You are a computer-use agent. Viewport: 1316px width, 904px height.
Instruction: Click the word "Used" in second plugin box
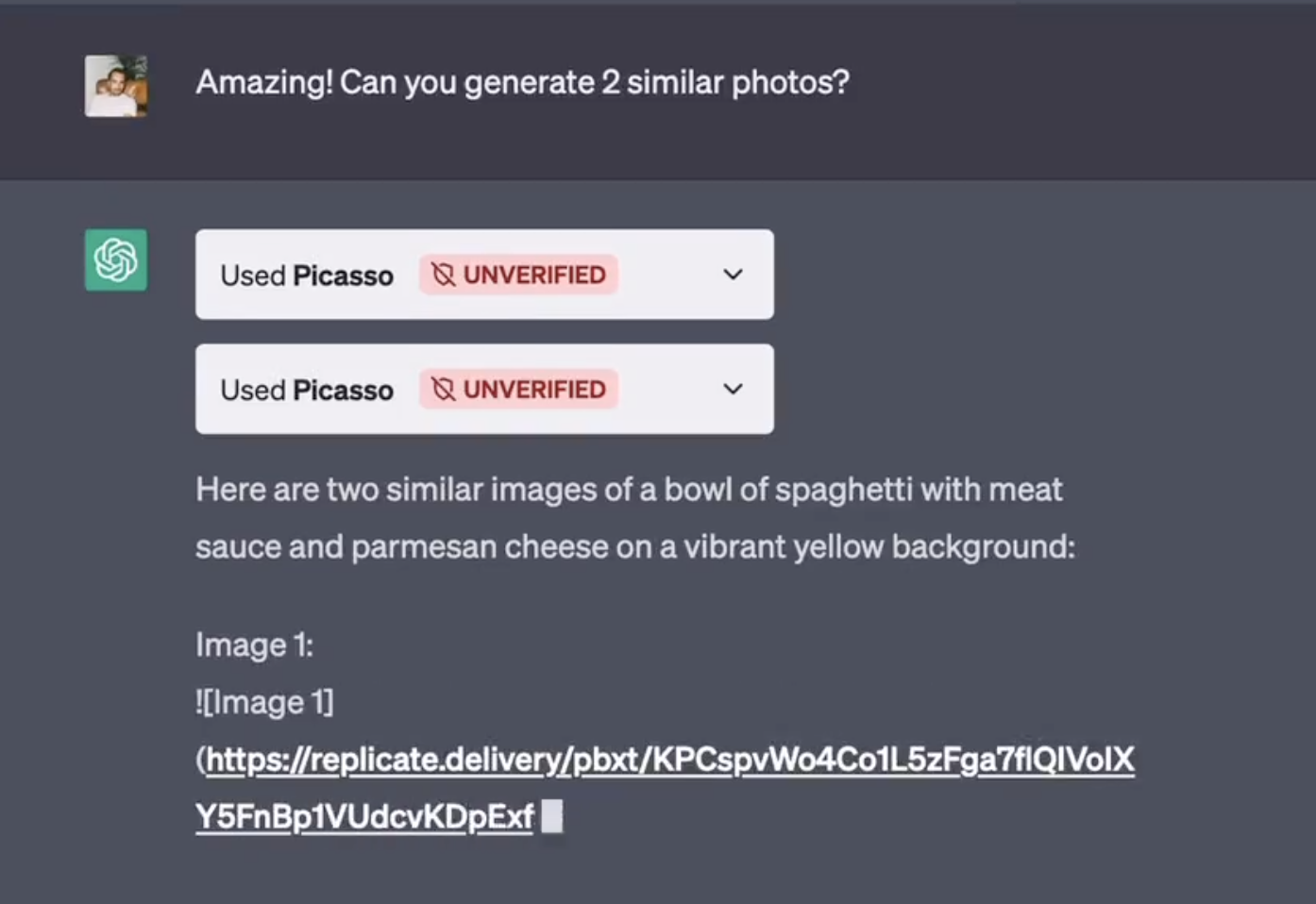click(x=253, y=391)
